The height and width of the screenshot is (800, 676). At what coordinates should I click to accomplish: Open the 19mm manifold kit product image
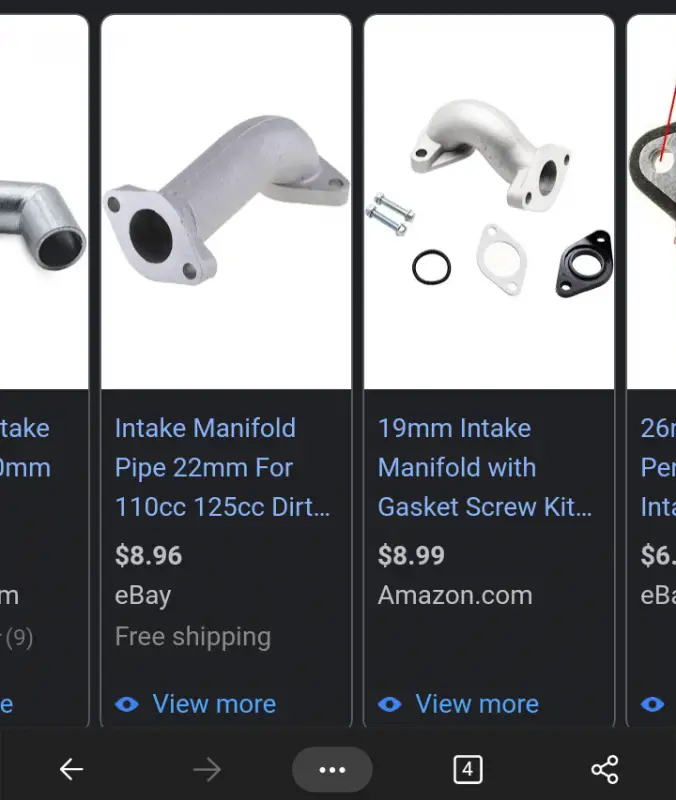(x=489, y=202)
